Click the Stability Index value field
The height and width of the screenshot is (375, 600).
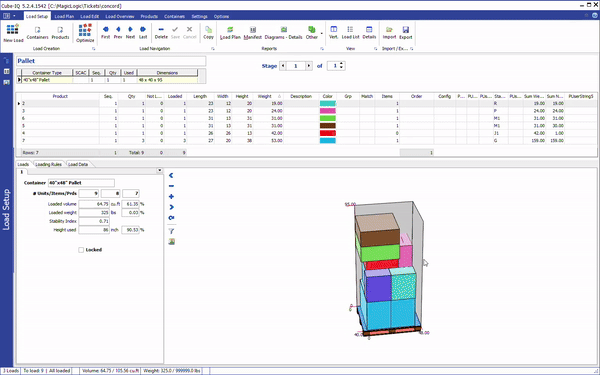pyautogui.click(x=94, y=221)
